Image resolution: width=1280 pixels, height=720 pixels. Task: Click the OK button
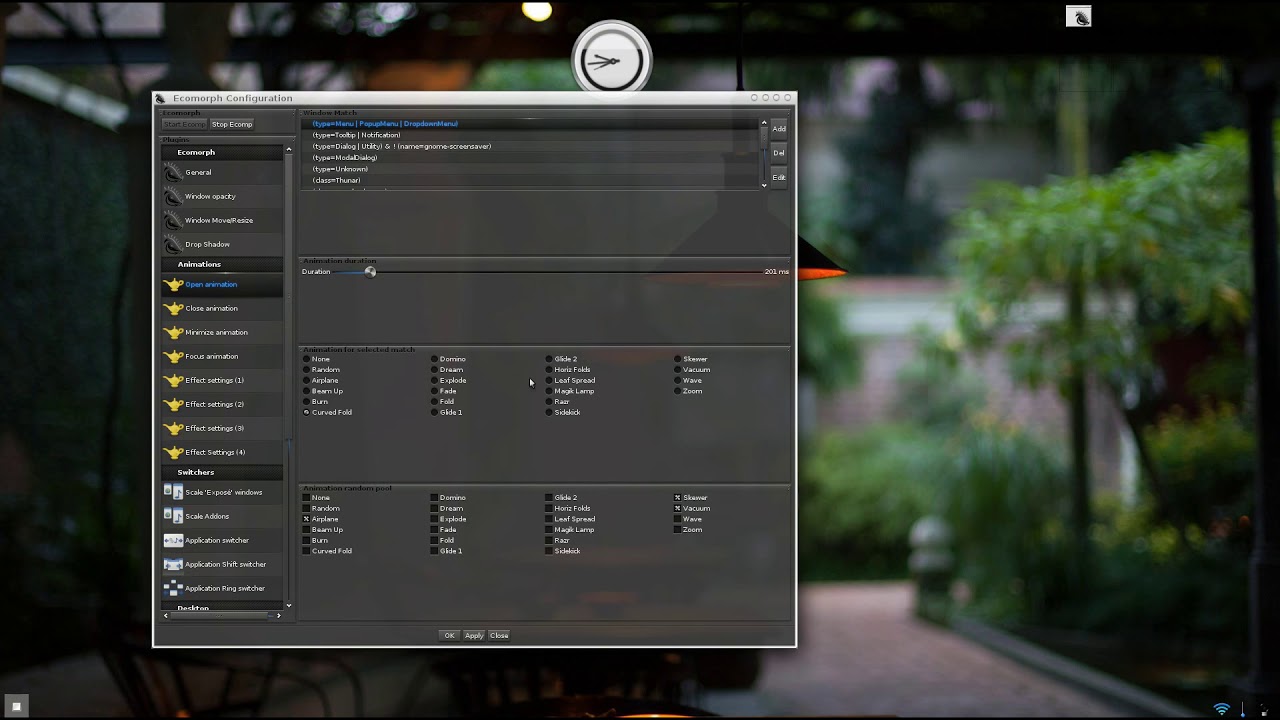pyautogui.click(x=449, y=635)
